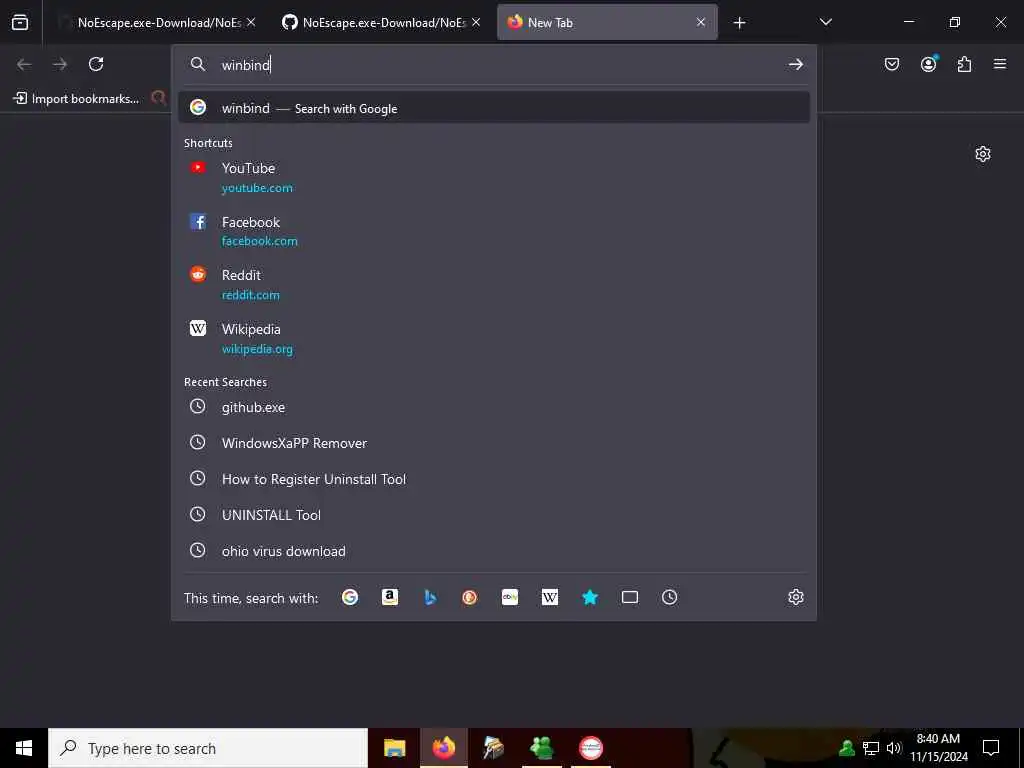Close the GitHub NoEscape.exe-Download tab
The height and width of the screenshot is (768, 1024).
(x=476, y=22)
